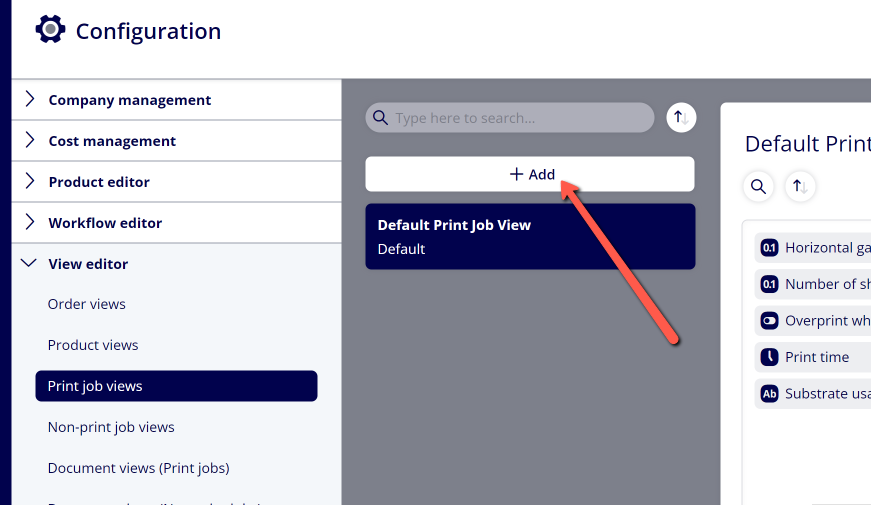Image resolution: width=871 pixels, height=505 pixels.
Task: Select the Overprint toggle field icon
Action: click(x=769, y=321)
